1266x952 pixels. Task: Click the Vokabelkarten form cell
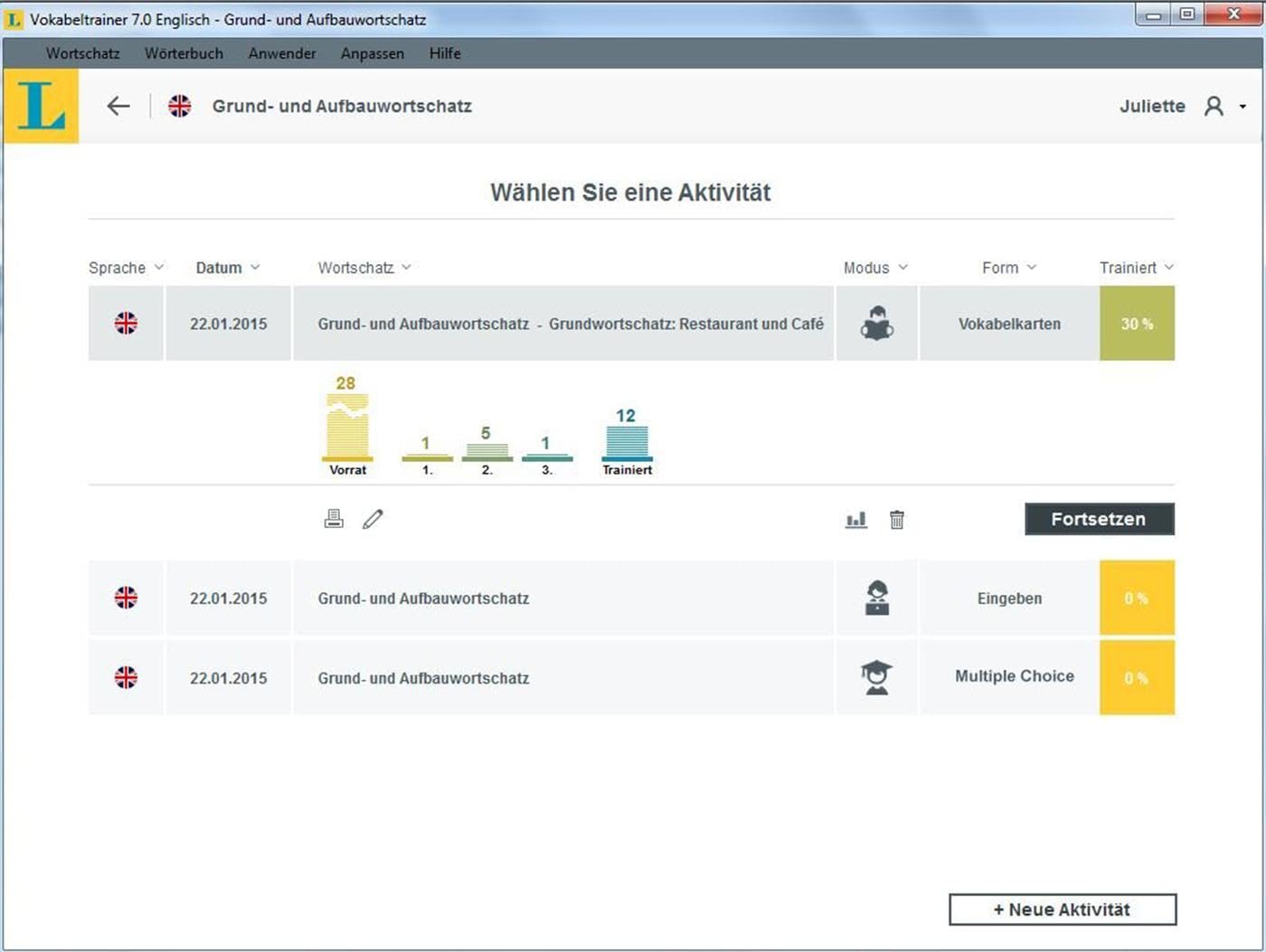(1009, 323)
